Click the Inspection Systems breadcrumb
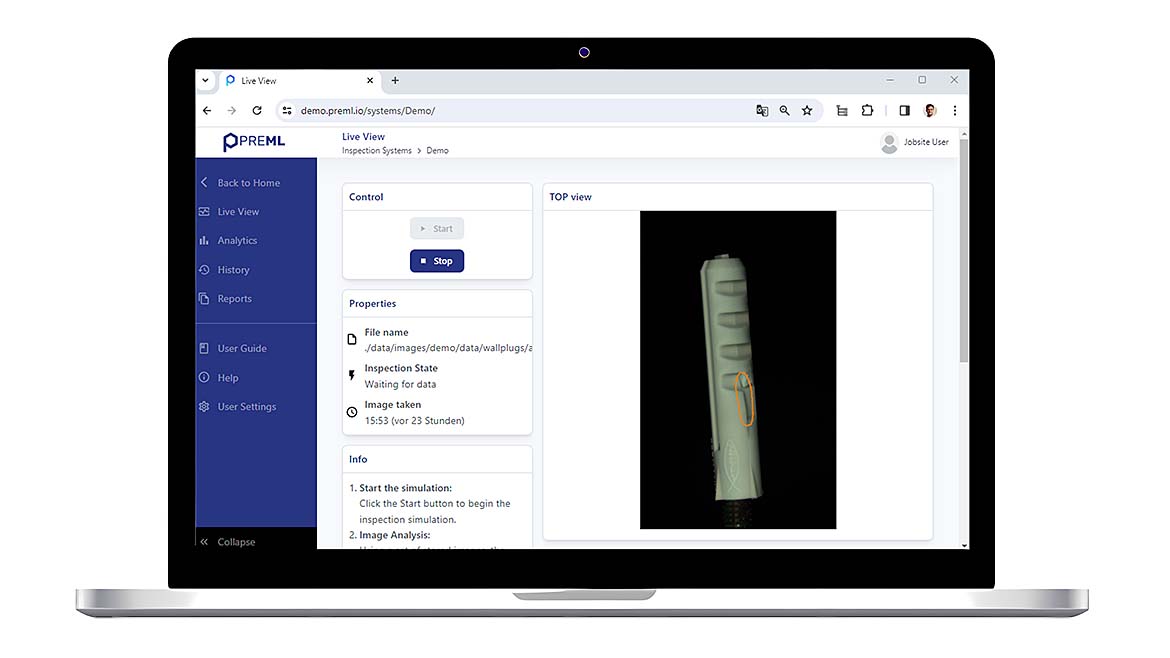 pyautogui.click(x=377, y=151)
